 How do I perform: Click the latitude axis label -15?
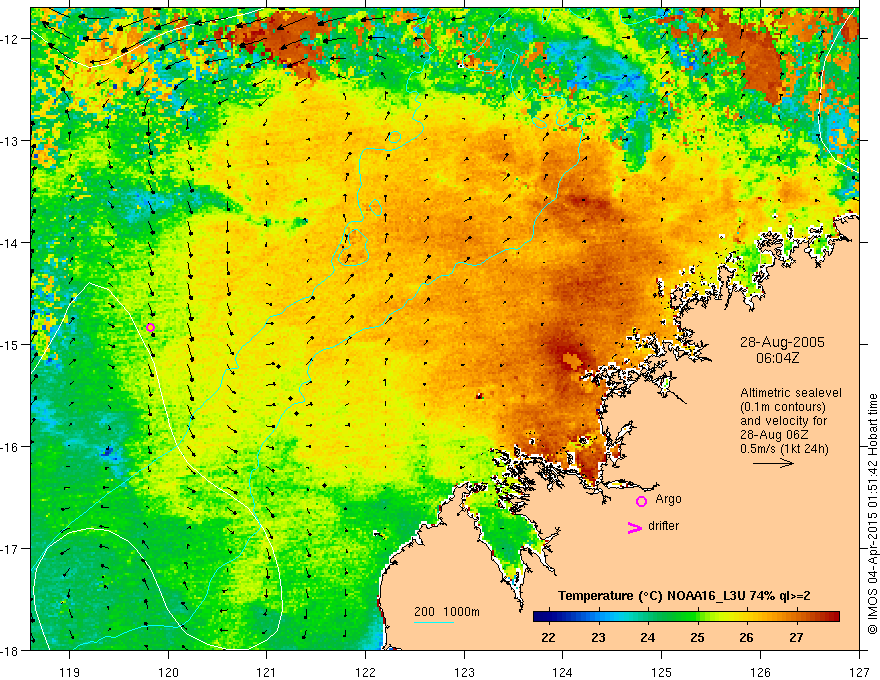11,344
